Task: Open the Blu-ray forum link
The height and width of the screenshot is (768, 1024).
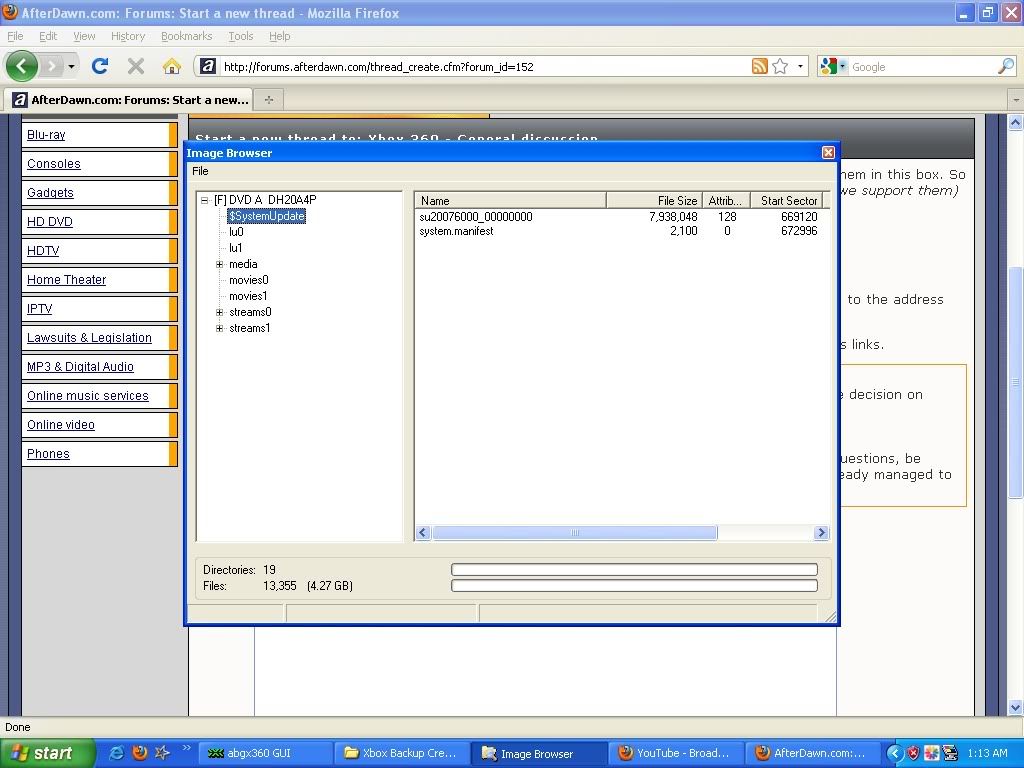Action: click(x=46, y=135)
